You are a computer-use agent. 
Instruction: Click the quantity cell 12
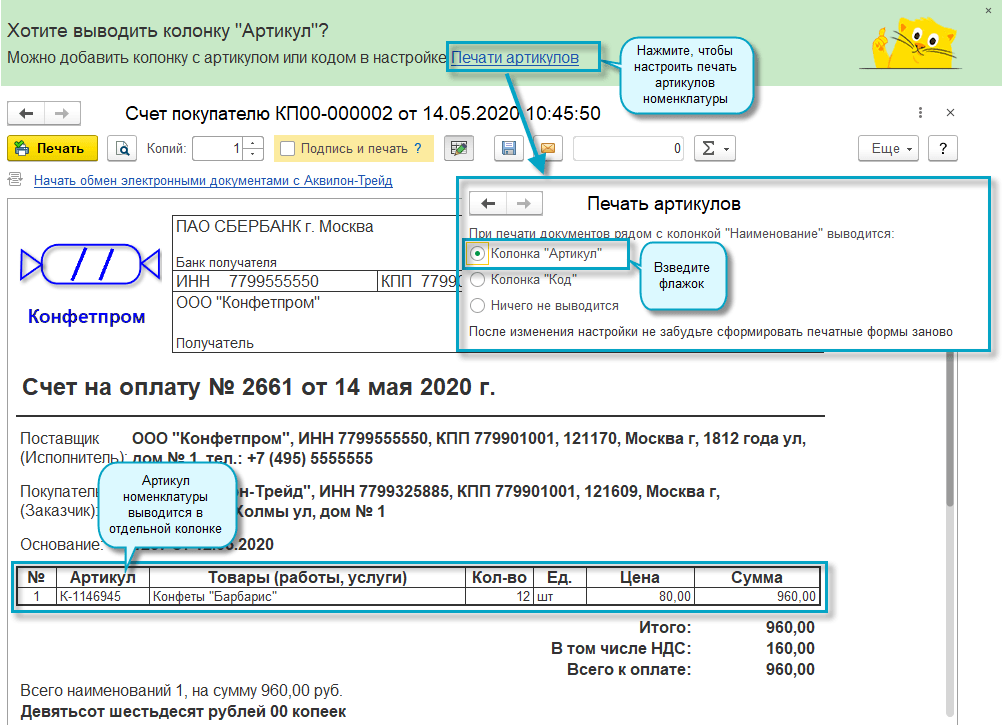coord(499,597)
